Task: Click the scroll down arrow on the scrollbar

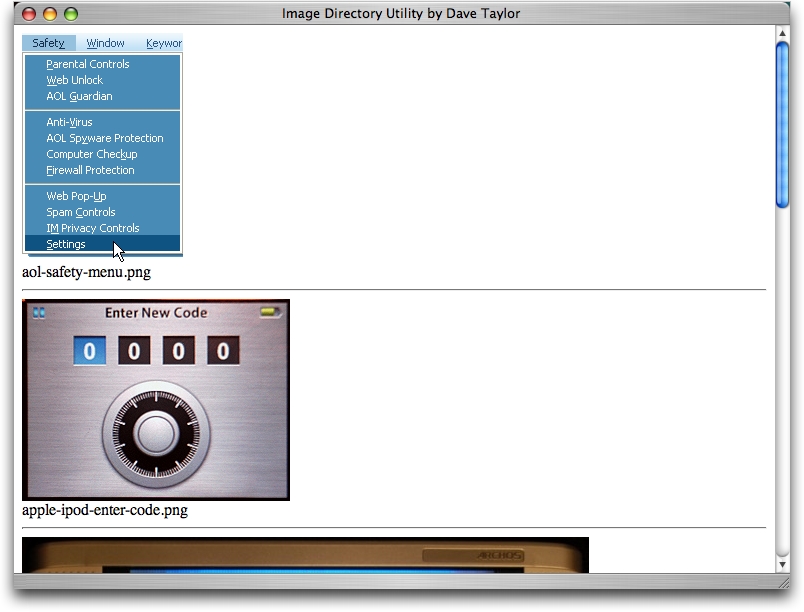Action: [783, 564]
